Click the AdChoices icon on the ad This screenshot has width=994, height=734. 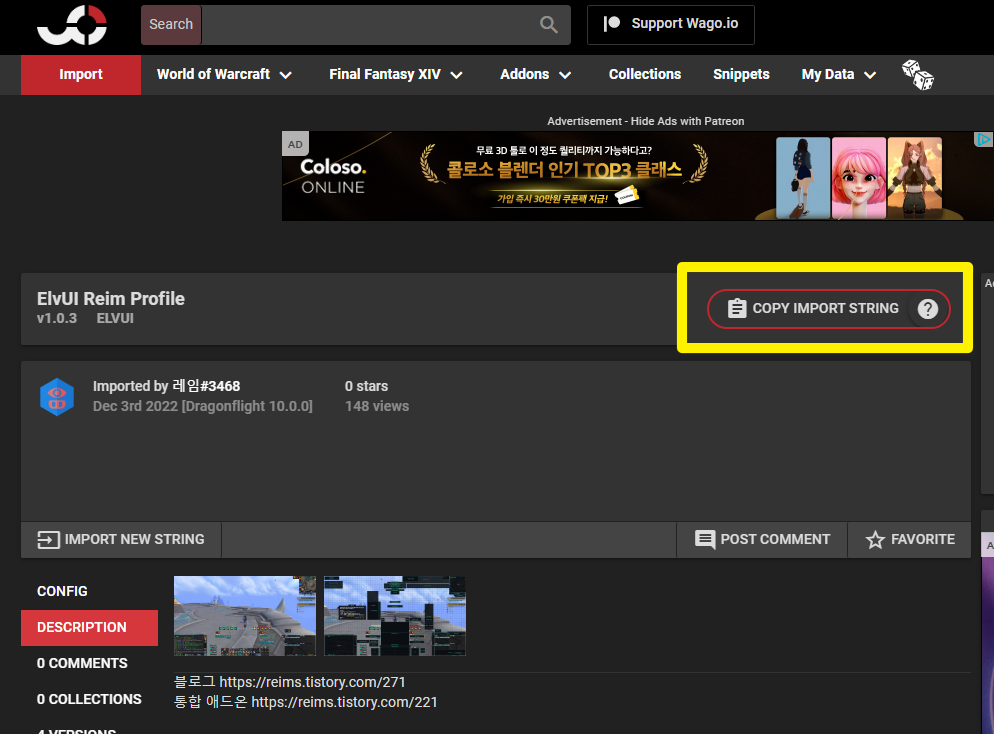point(983,139)
